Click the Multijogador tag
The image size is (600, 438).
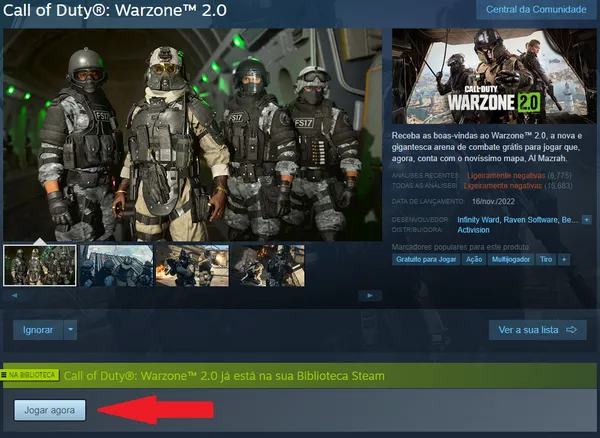[x=511, y=259]
